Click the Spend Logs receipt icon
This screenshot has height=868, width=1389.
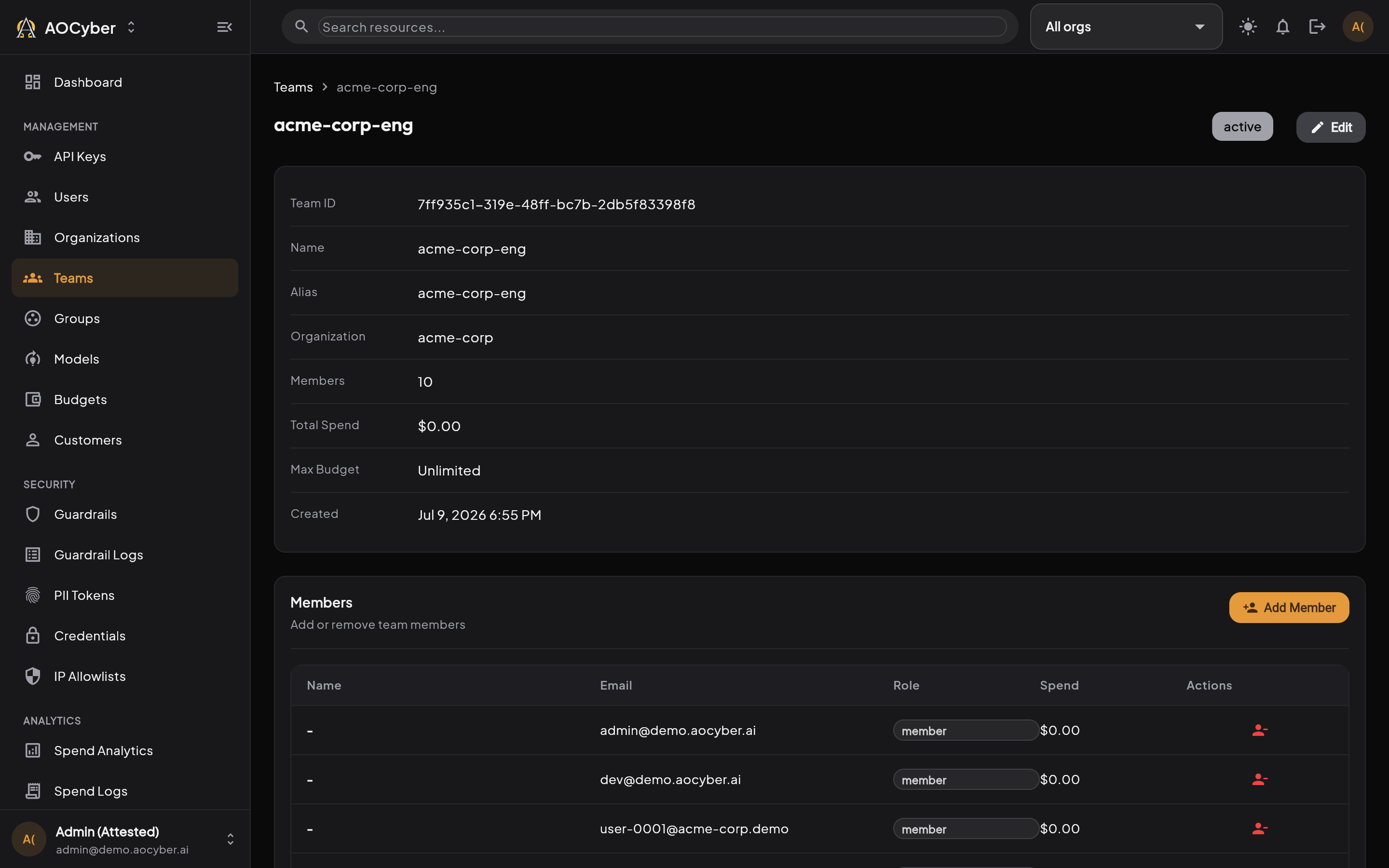coord(33,791)
